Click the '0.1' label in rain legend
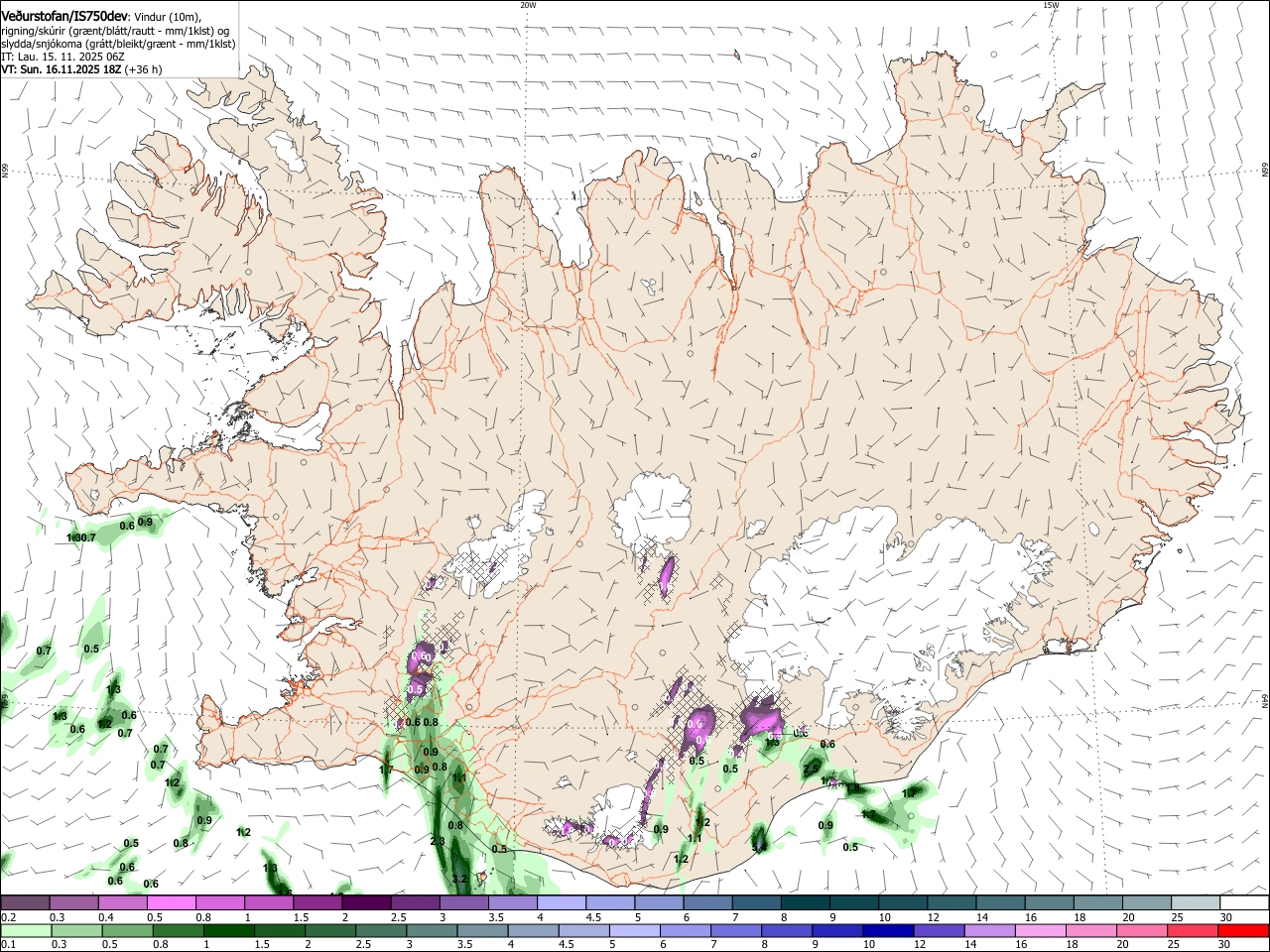The image size is (1270, 952). pos(8,945)
